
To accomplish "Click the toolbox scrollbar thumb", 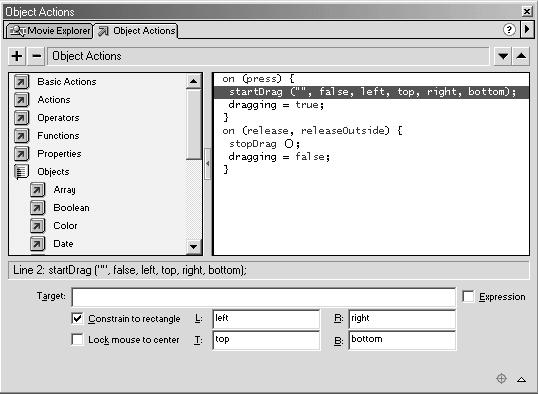I will click(194, 124).
